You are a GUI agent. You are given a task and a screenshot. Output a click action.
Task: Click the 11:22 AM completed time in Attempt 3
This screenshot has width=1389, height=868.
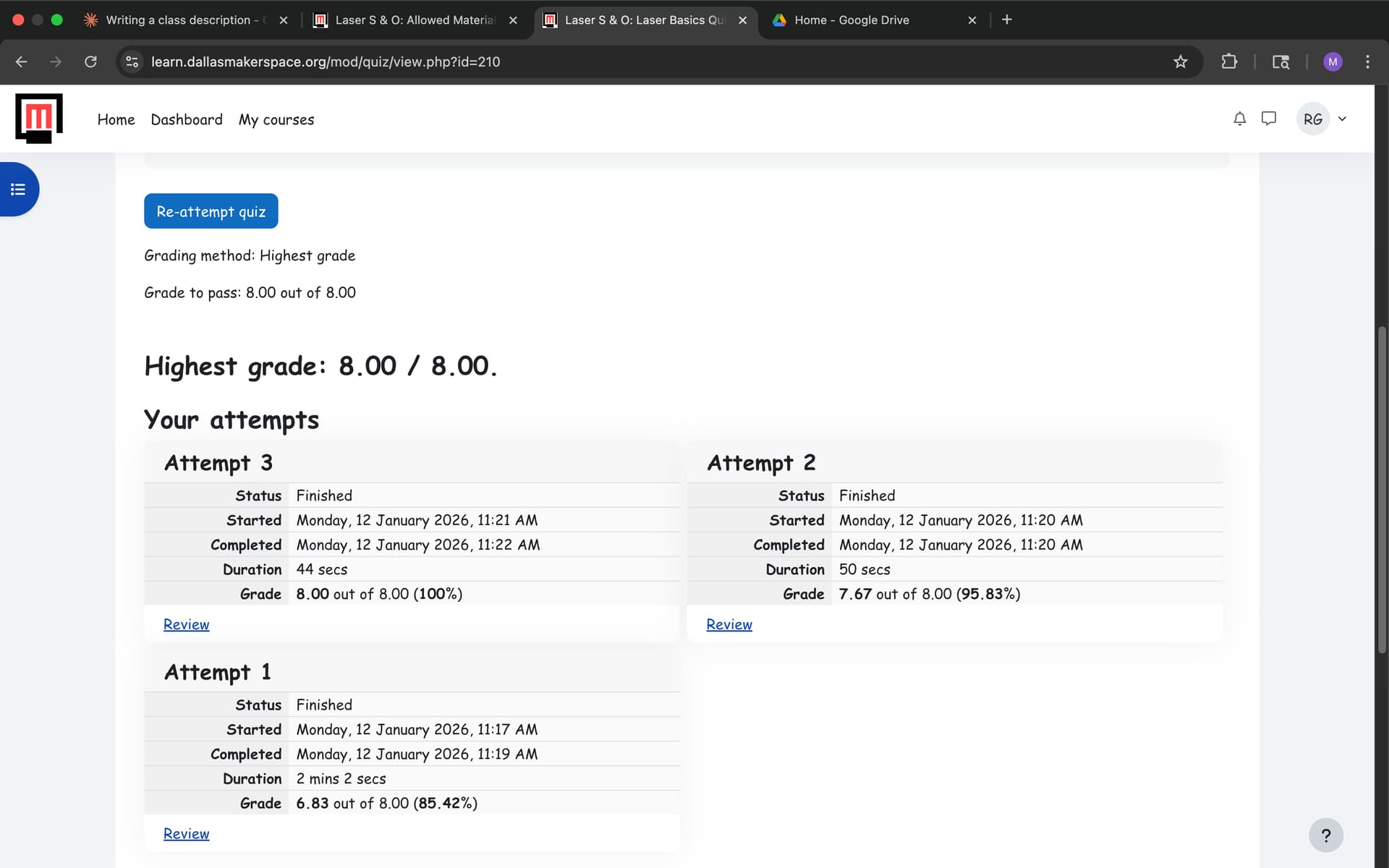pos(509,545)
